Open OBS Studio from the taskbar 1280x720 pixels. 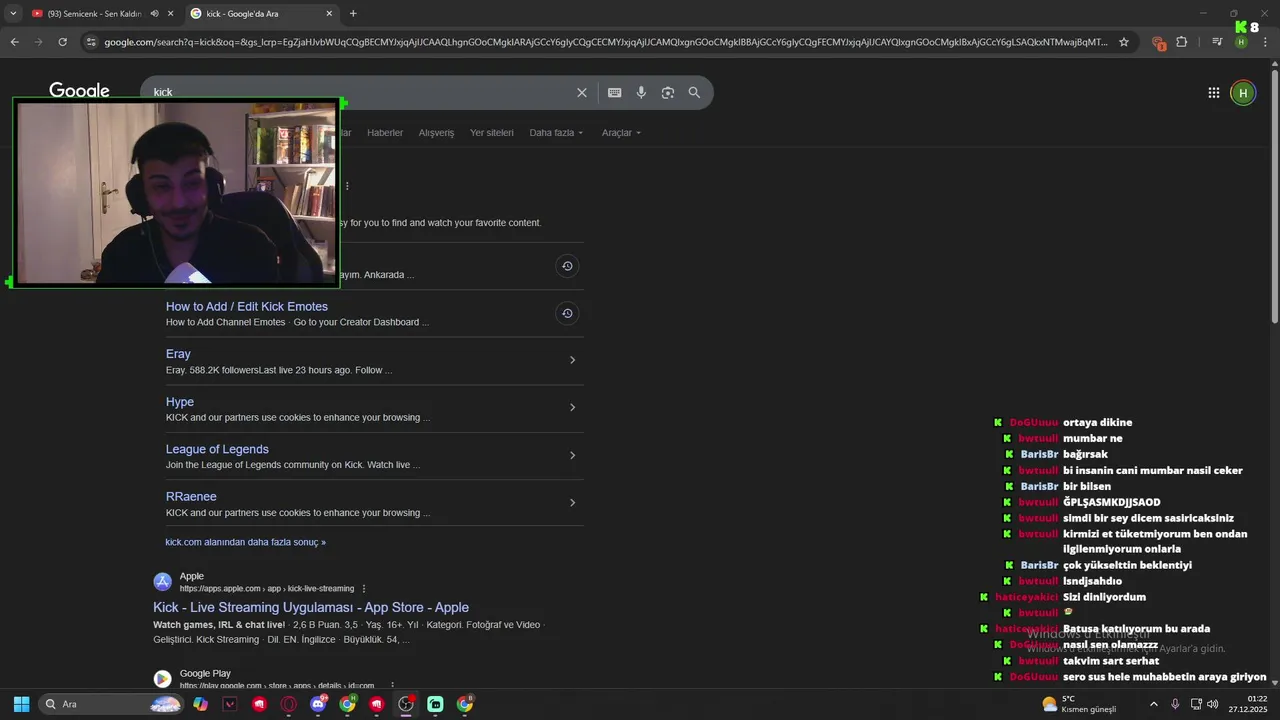(x=406, y=704)
